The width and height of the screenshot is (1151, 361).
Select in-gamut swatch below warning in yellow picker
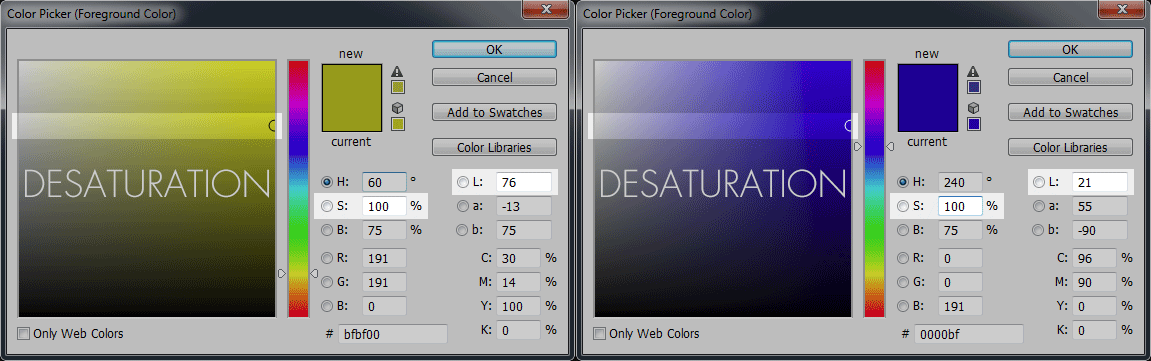[398, 88]
